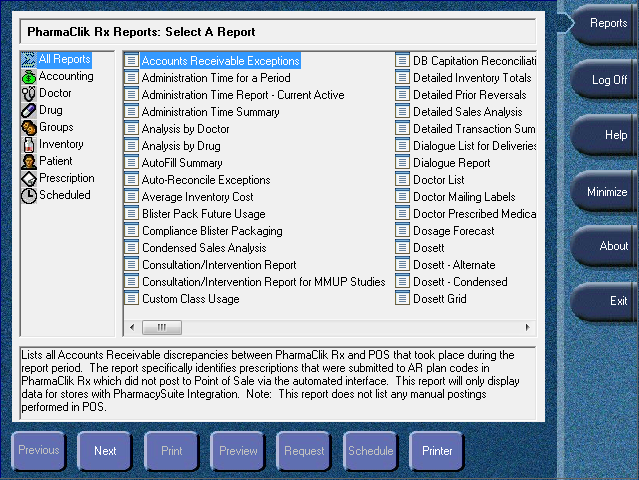This screenshot has height=480, width=639.
Task: Click the Preview button
Action: pos(238,451)
